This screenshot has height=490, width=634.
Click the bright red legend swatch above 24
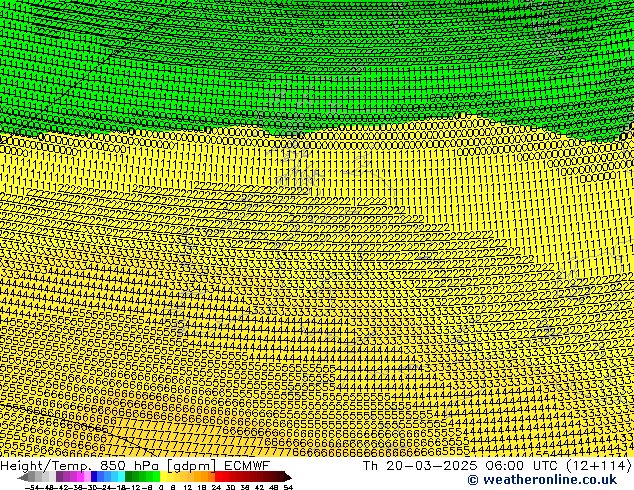pyautogui.click(x=218, y=476)
